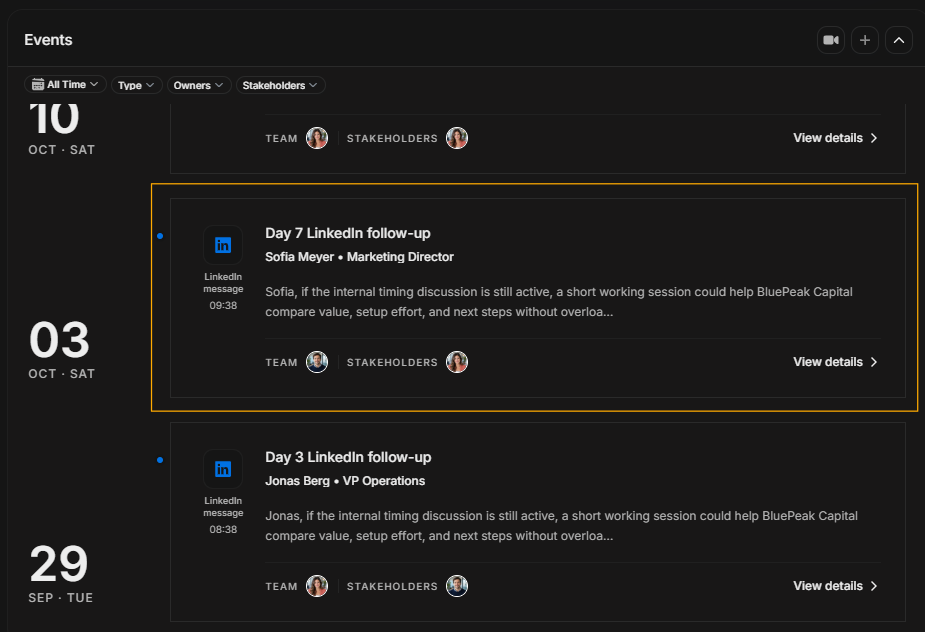925x632 pixels.
Task: Open the Day 3 LinkedIn follow-up title
Action: tap(348, 457)
